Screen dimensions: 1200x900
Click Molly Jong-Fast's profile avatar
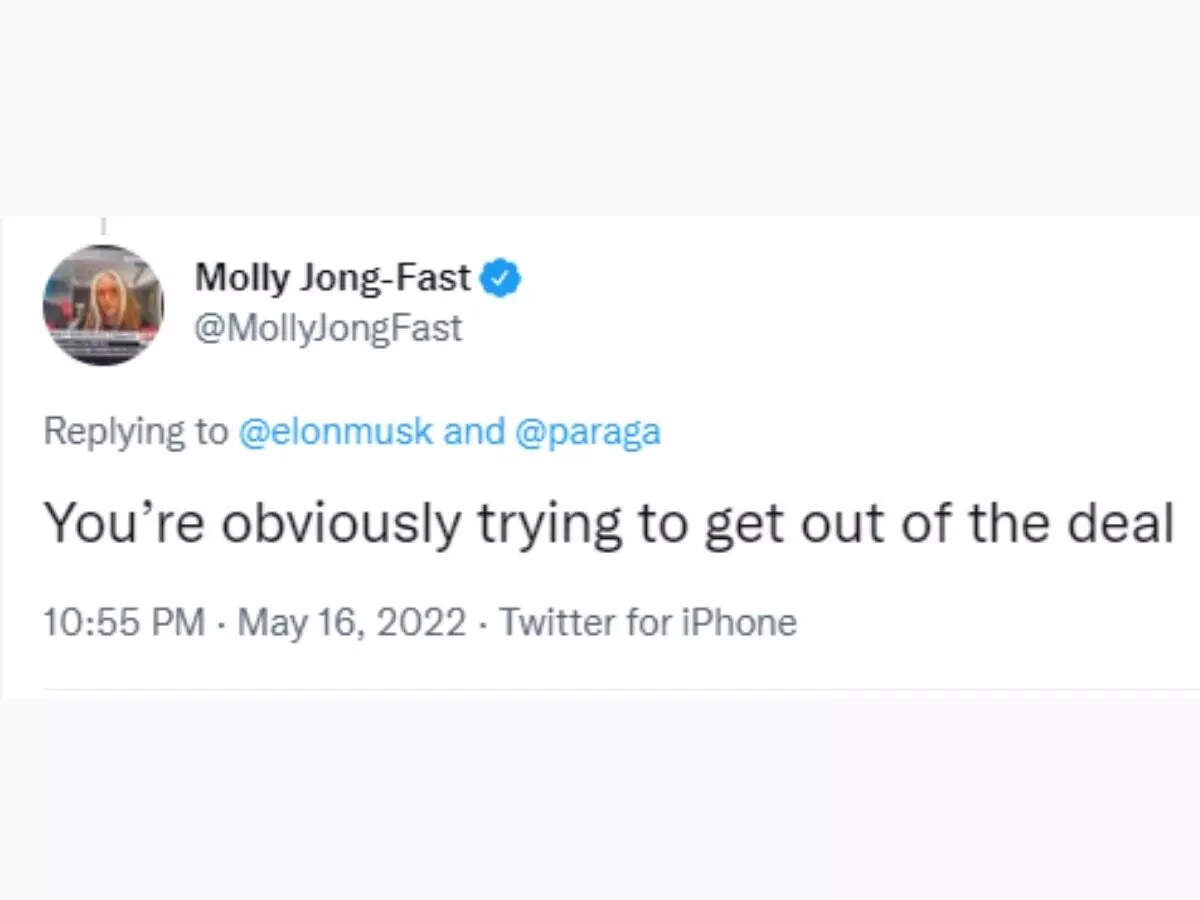point(102,305)
